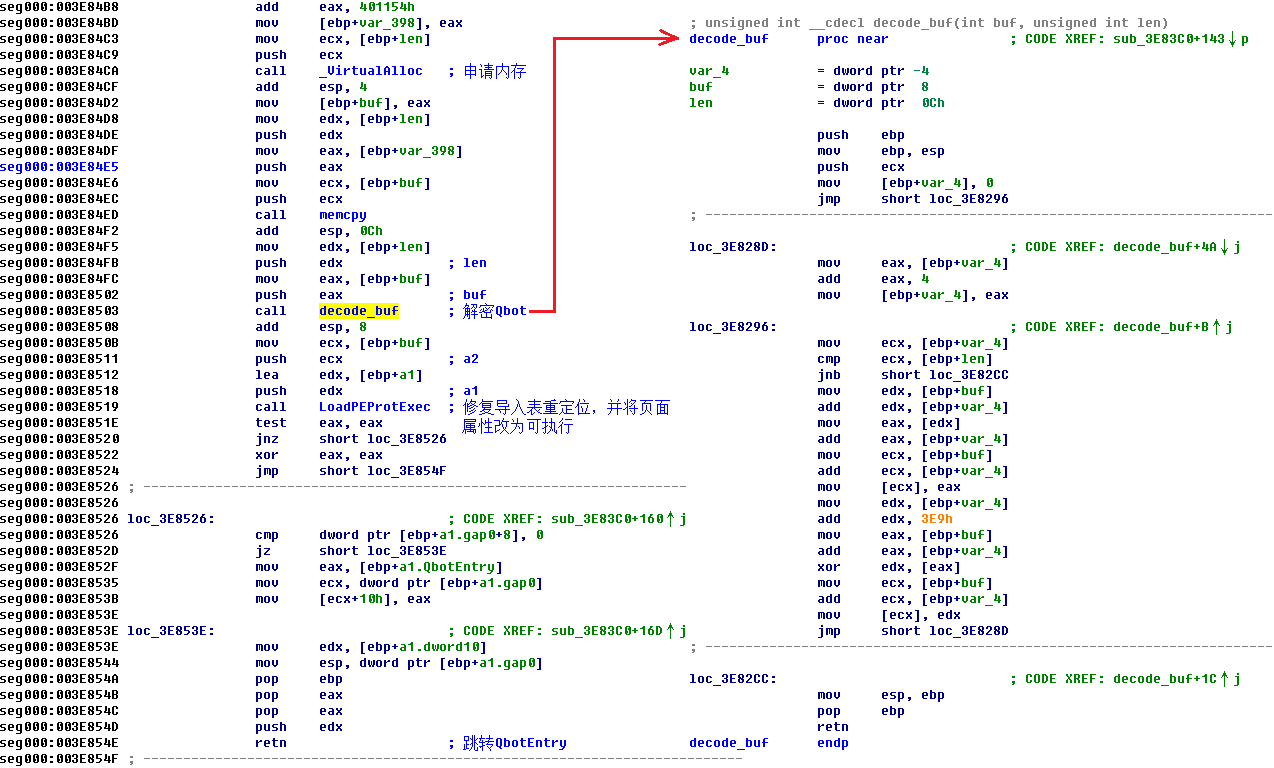1274x768 pixels.
Task: Select the 跳转QbotEntry comment
Action: pos(514,743)
